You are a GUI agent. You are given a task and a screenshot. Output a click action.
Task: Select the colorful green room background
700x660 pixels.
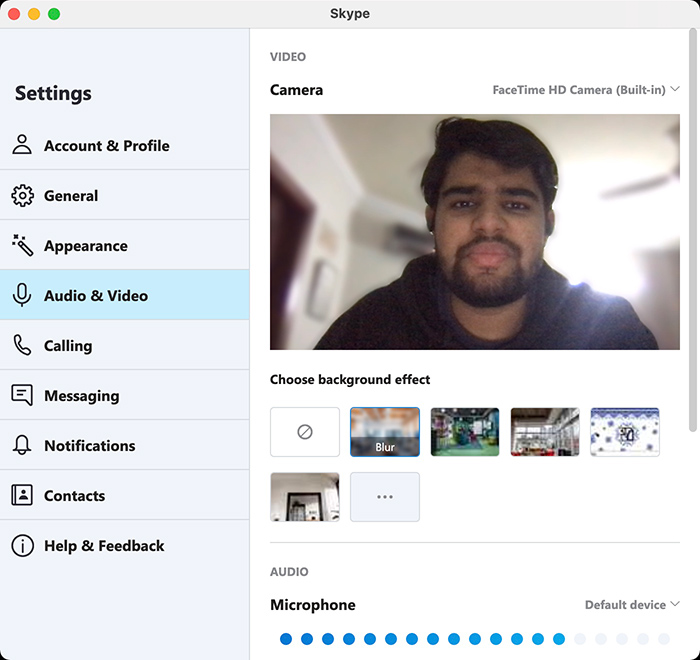[x=465, y=432]
